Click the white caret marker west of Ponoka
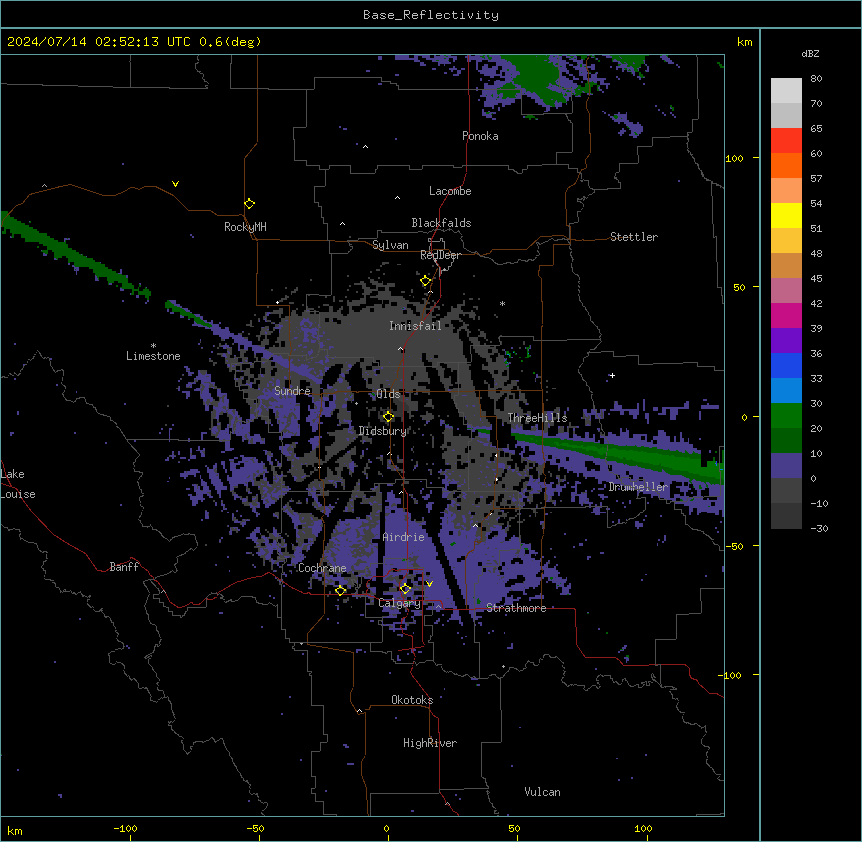This screenshot has height=842, width=862. click(x=366, y=147)
